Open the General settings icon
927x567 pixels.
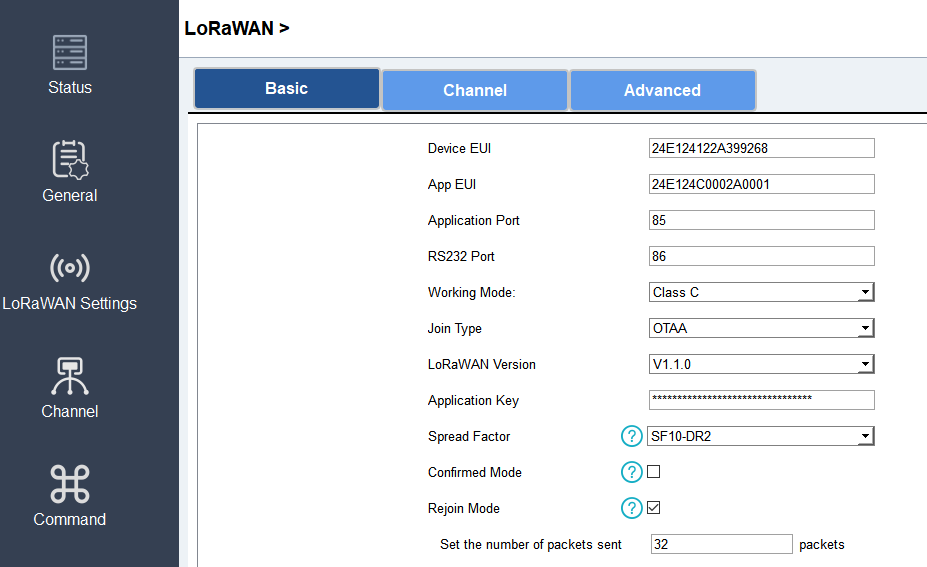[70, 161]
